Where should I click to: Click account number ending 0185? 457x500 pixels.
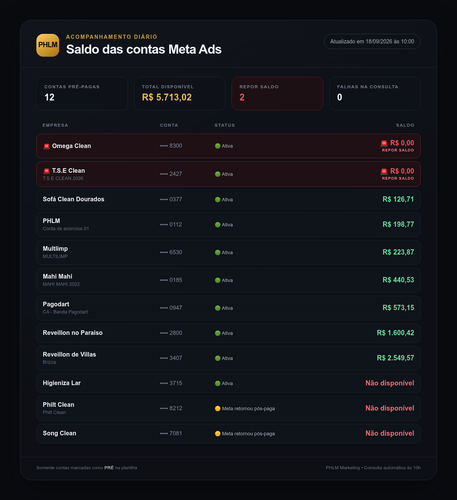pyautogui.click(x=171, y=280)
